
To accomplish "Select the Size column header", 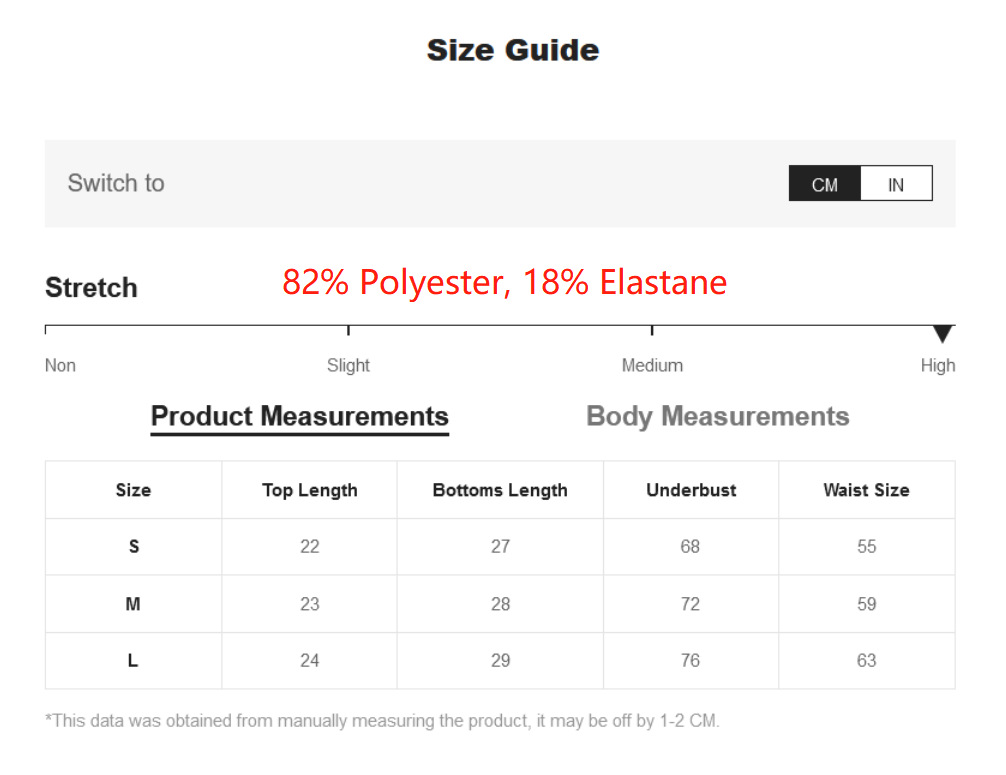I will (133, 490).
